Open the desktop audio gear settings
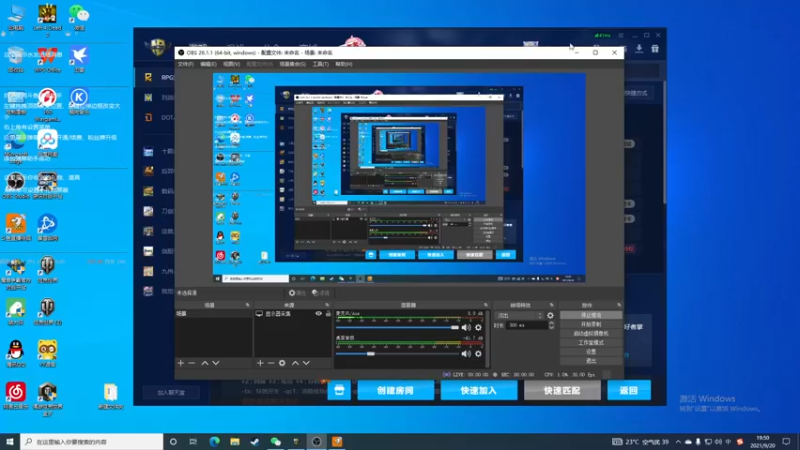The width and height of the screenshot is (800, 450). [478, 354]
